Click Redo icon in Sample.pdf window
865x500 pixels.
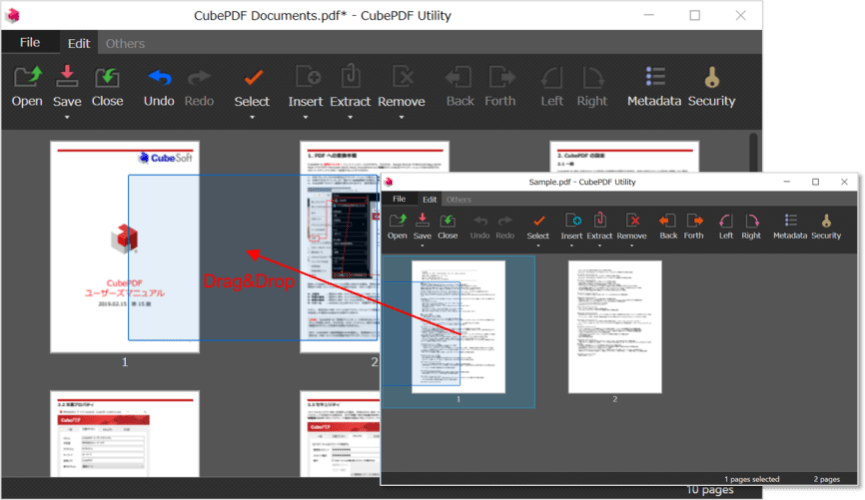(505, 221)
